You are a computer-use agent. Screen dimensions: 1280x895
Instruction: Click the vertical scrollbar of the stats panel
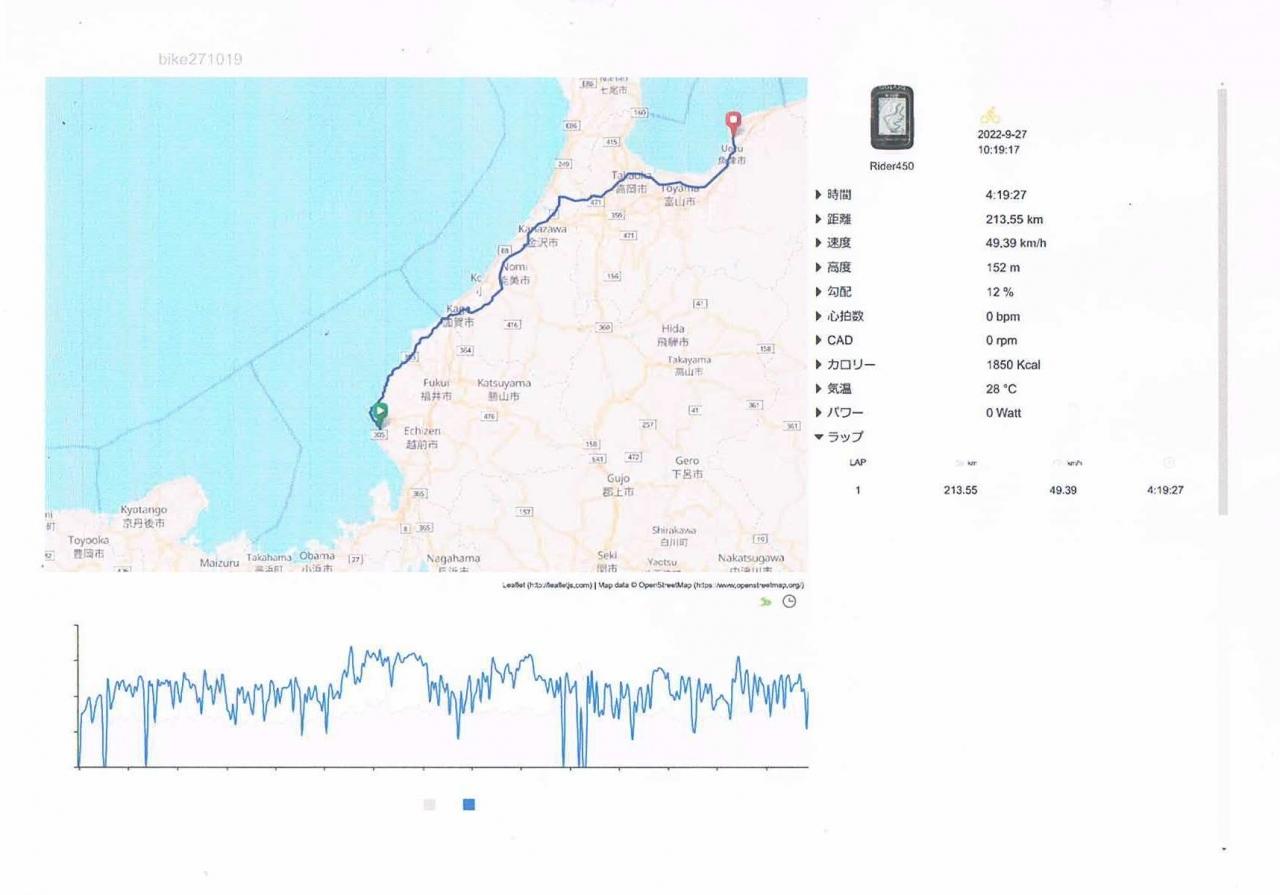pyautogui.click(x=1222, y=300)
